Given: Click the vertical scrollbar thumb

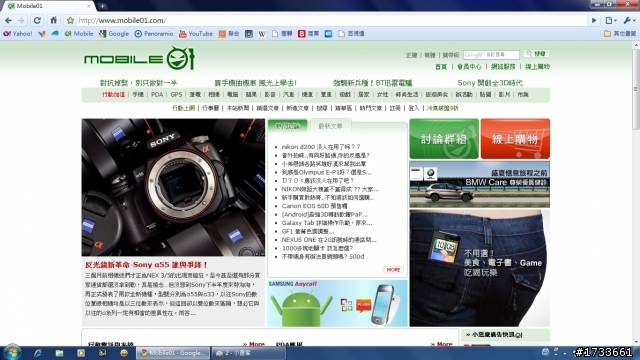Looking at the screenshot, I should [636, 88].
